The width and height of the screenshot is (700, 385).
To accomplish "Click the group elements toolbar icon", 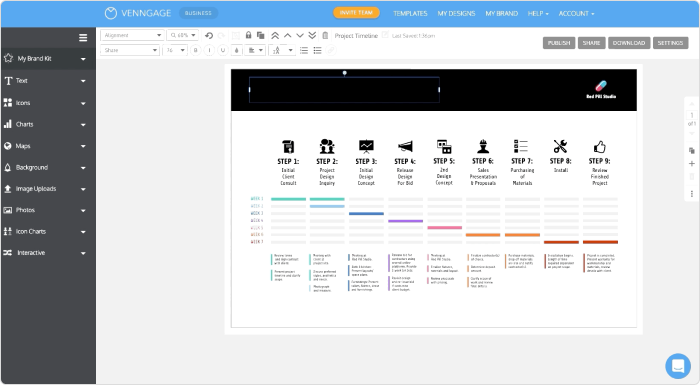I will tap(236, 35).
